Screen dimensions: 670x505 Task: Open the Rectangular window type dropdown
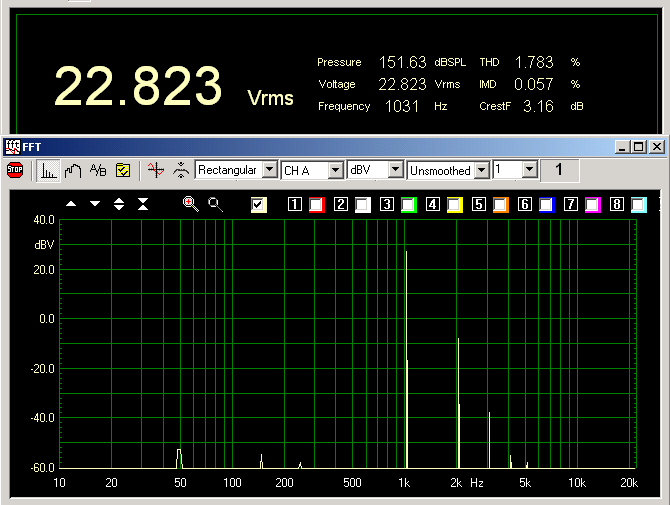[x=269, y=170]
